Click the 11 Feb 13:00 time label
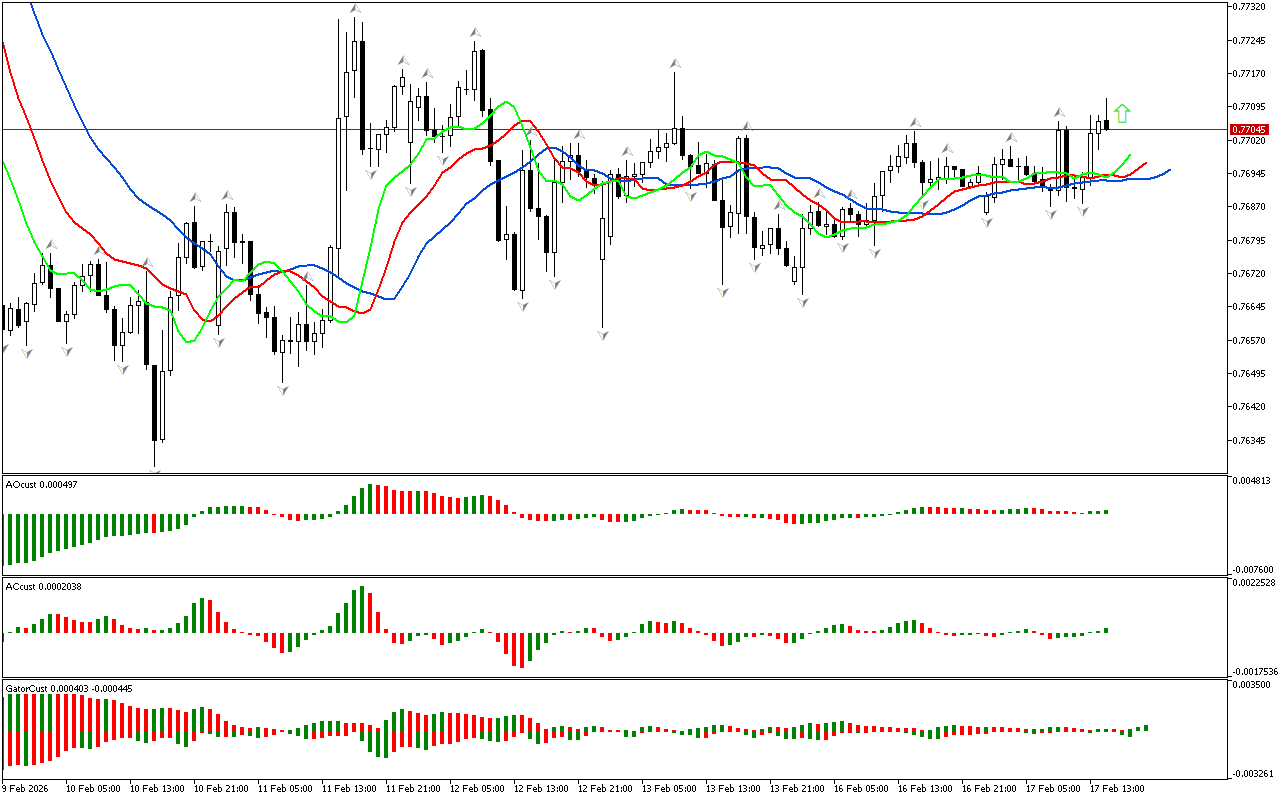Image resolution: width=1280 pixels, height=800 pixels. (349, 789)
